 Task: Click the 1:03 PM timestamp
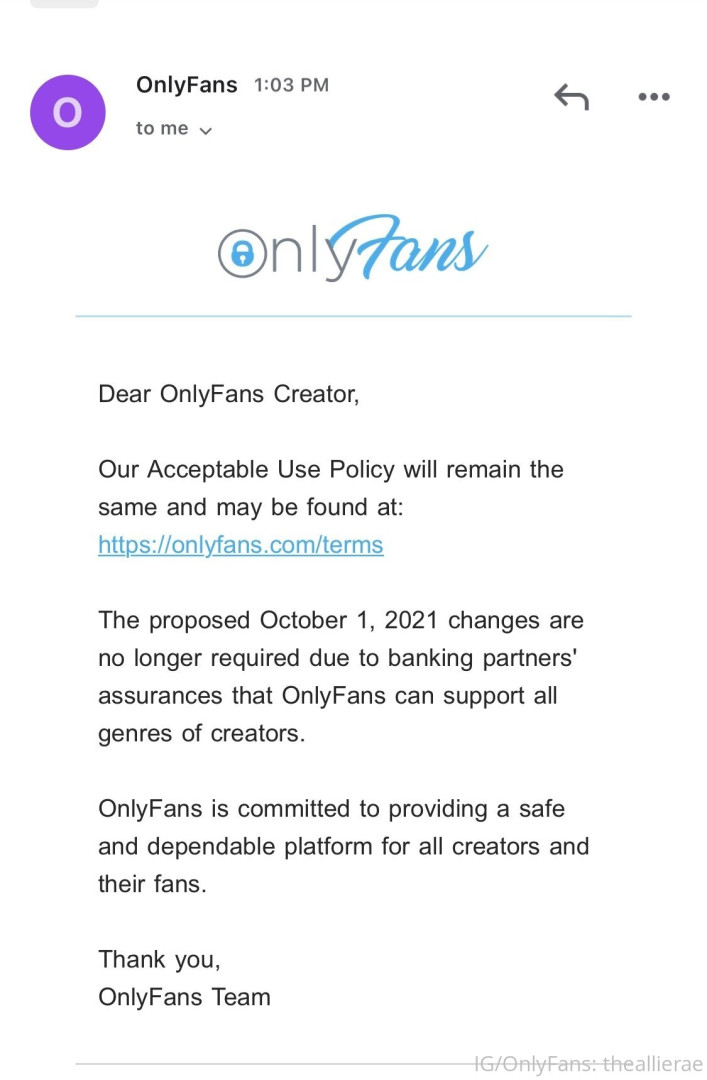point(291,86)
